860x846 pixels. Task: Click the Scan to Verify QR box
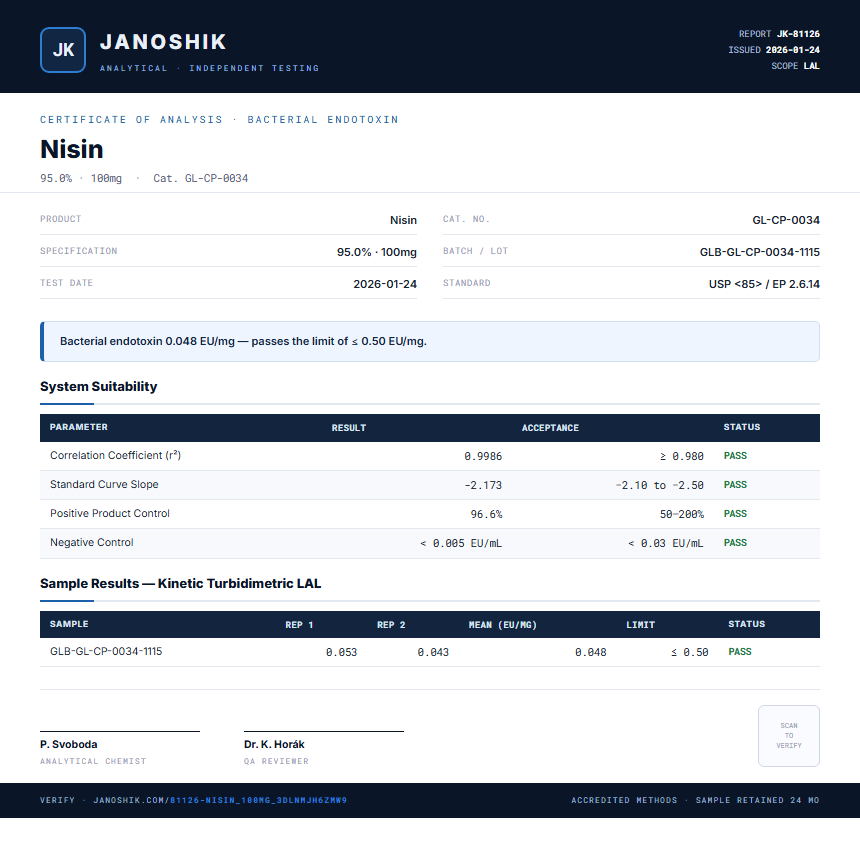click(x=789, y=736)
